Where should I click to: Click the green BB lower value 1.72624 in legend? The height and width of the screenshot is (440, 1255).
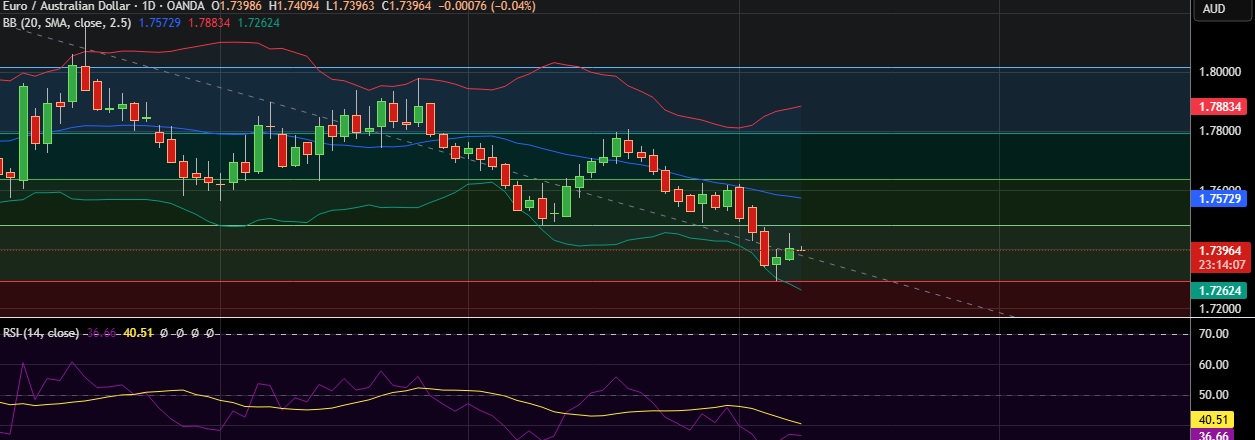point(260,23)
